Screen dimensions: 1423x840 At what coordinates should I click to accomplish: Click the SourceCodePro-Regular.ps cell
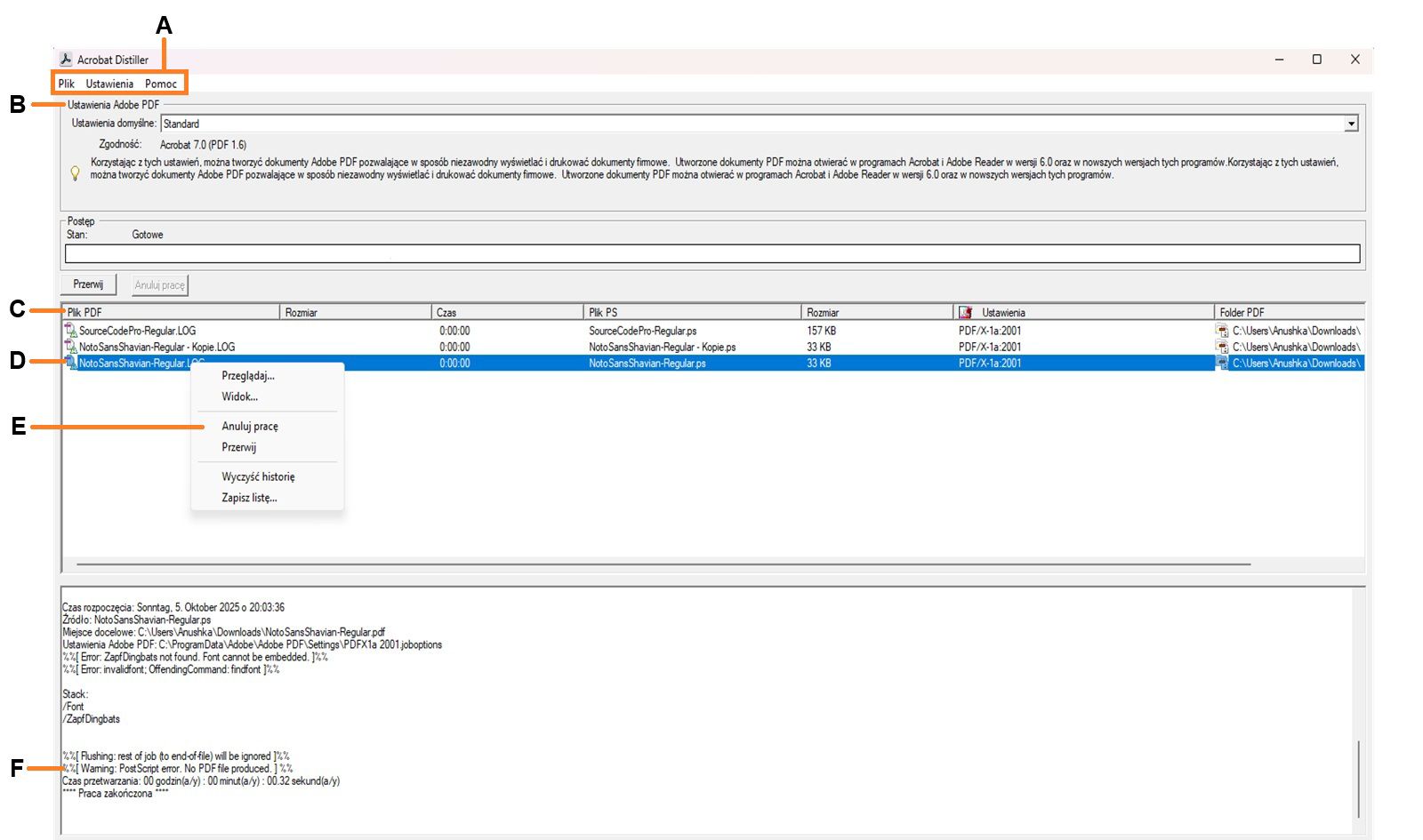(x=642, y=331)
